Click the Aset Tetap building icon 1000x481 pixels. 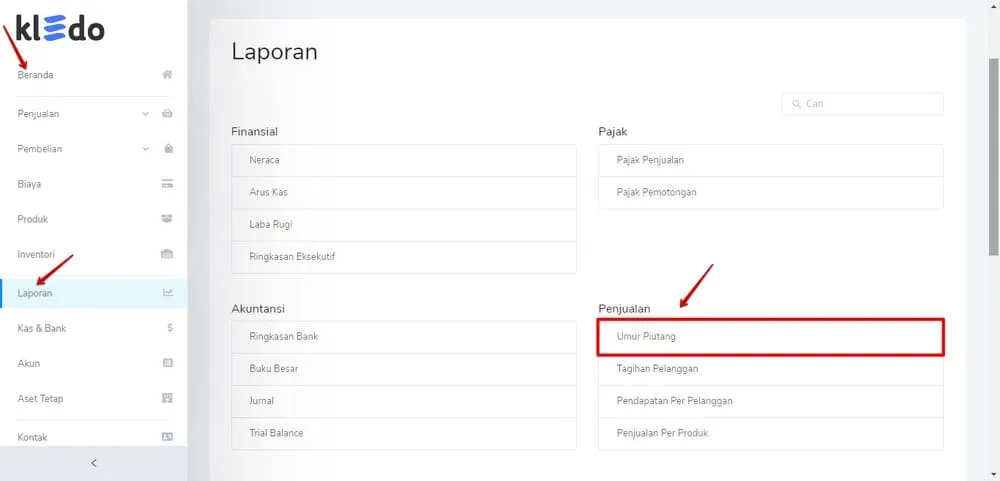[168, 398]
